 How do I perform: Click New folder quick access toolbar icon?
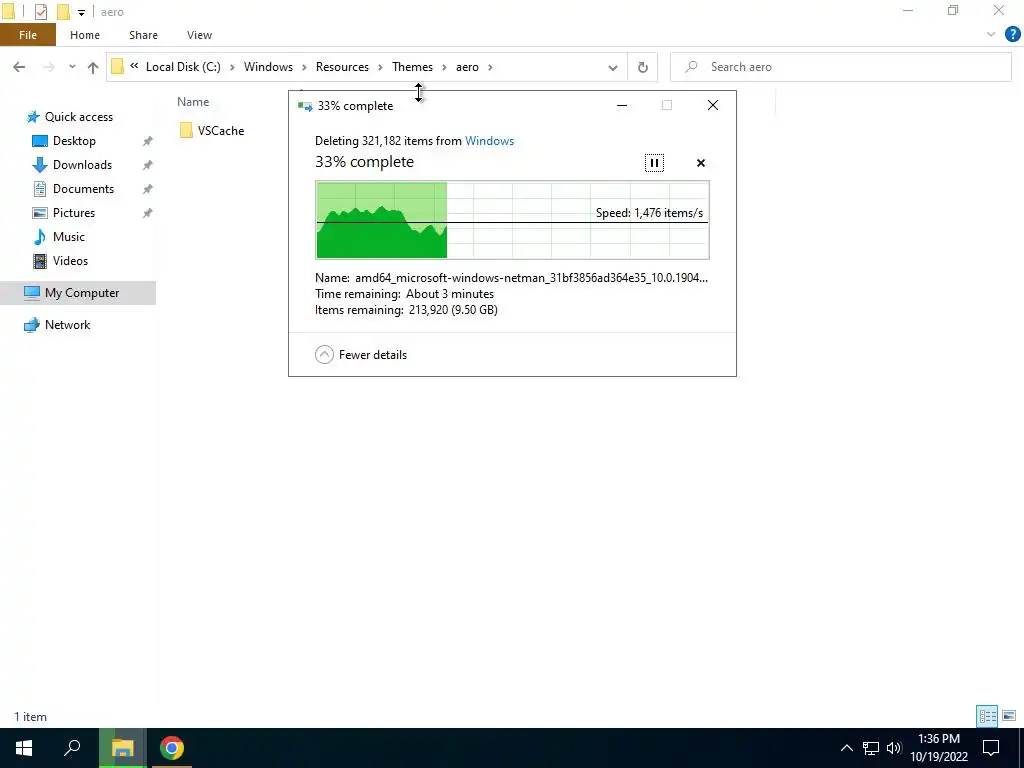(63, 12)
